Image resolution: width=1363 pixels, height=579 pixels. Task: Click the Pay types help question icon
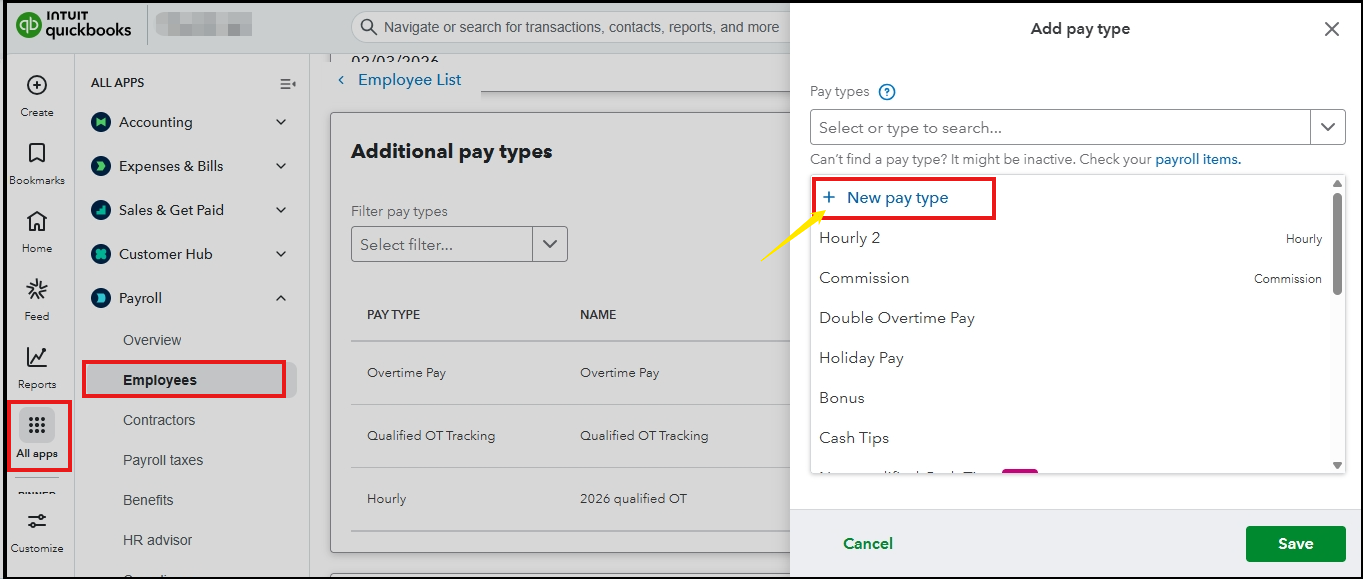tap(887, 92)
